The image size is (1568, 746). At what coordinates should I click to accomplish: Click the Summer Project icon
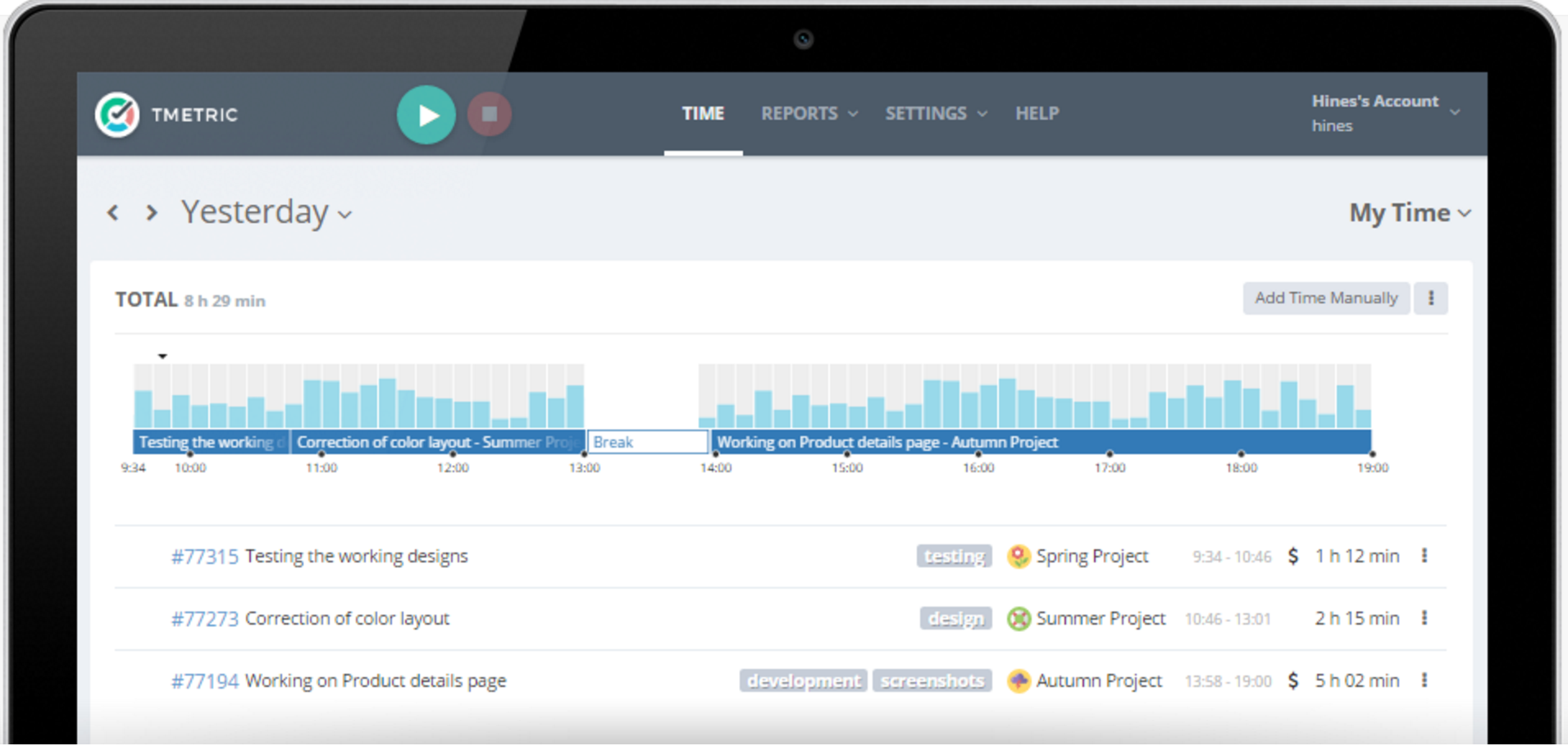coord(1019,618)
